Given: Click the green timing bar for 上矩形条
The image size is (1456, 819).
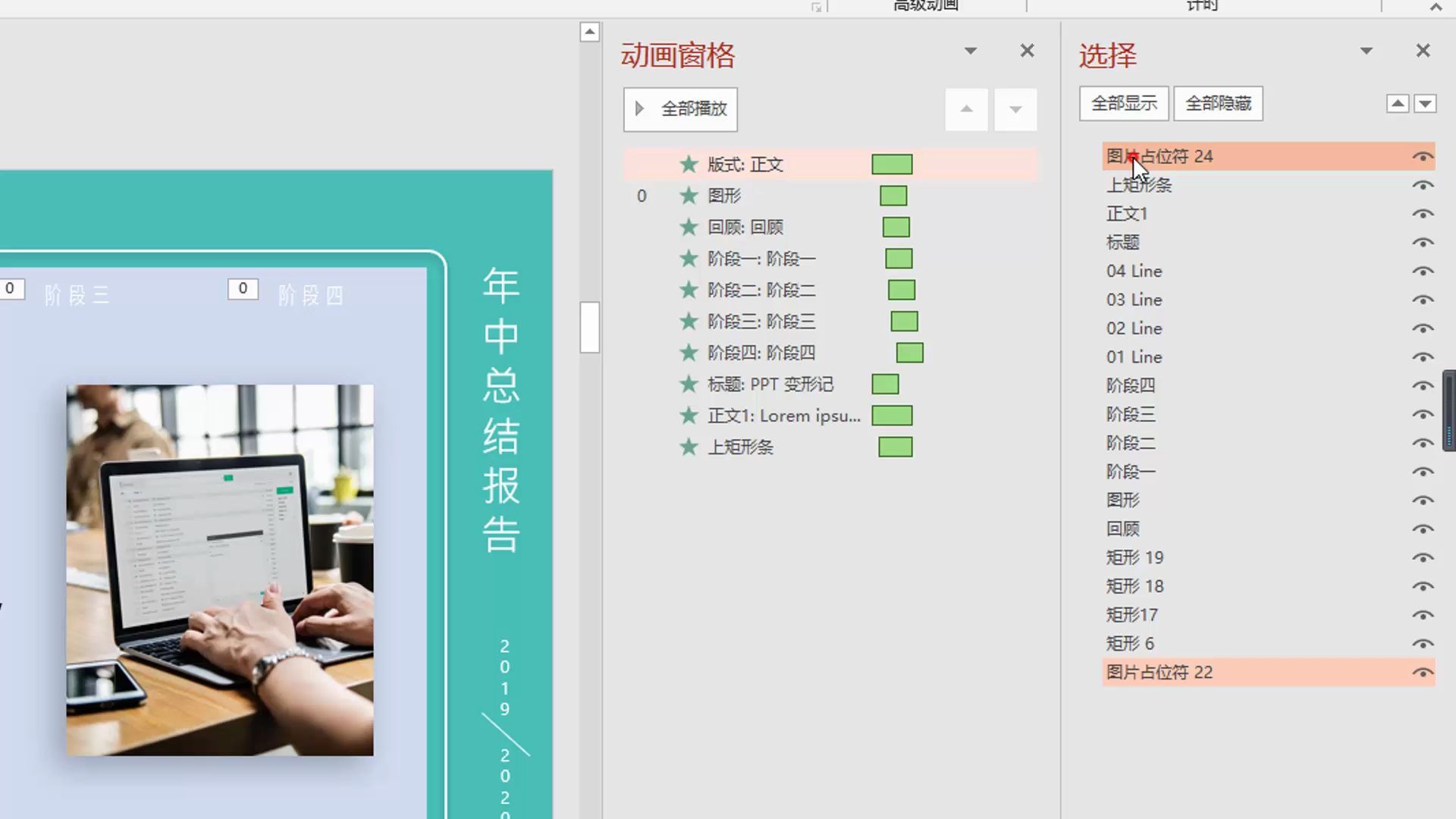Looking at the screenshot, I should click(x=895, y=447).
